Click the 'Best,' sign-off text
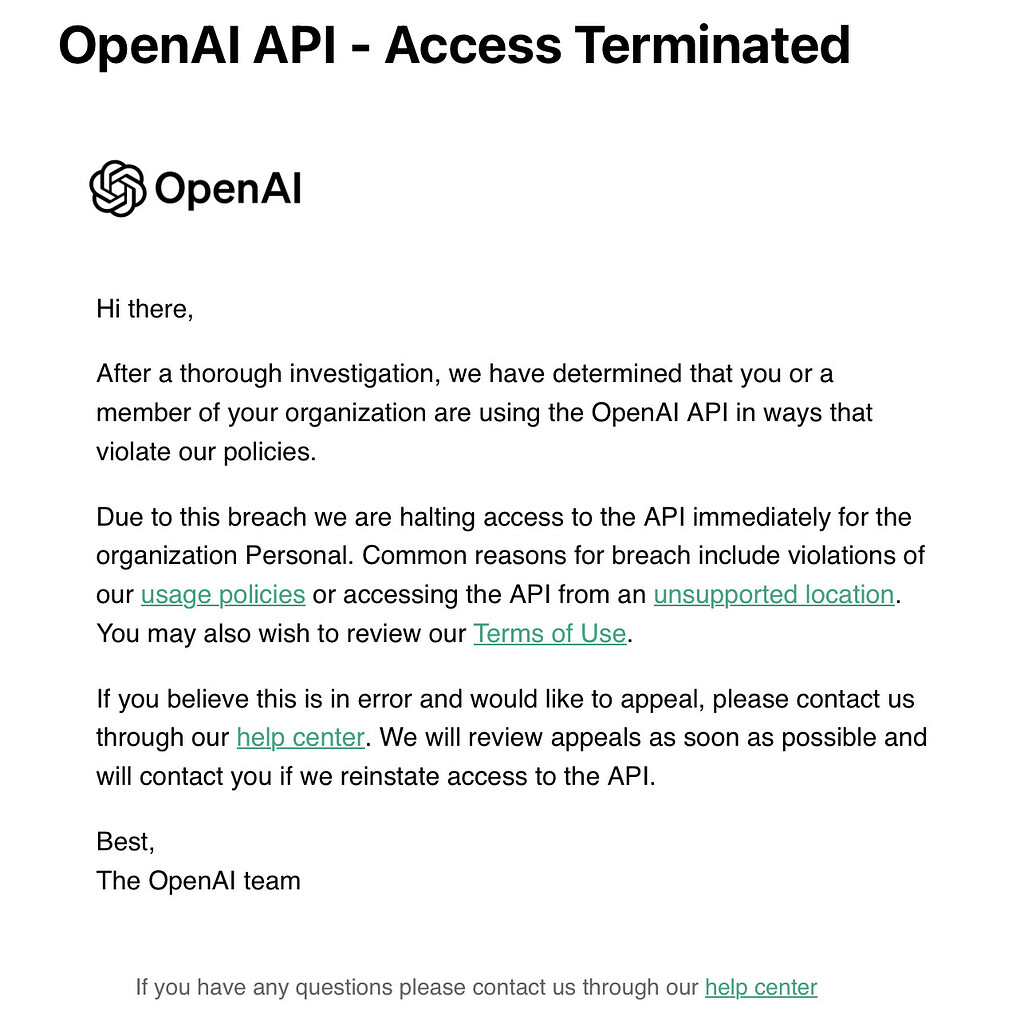The image size is (1024, 1012). coord(125,842)
